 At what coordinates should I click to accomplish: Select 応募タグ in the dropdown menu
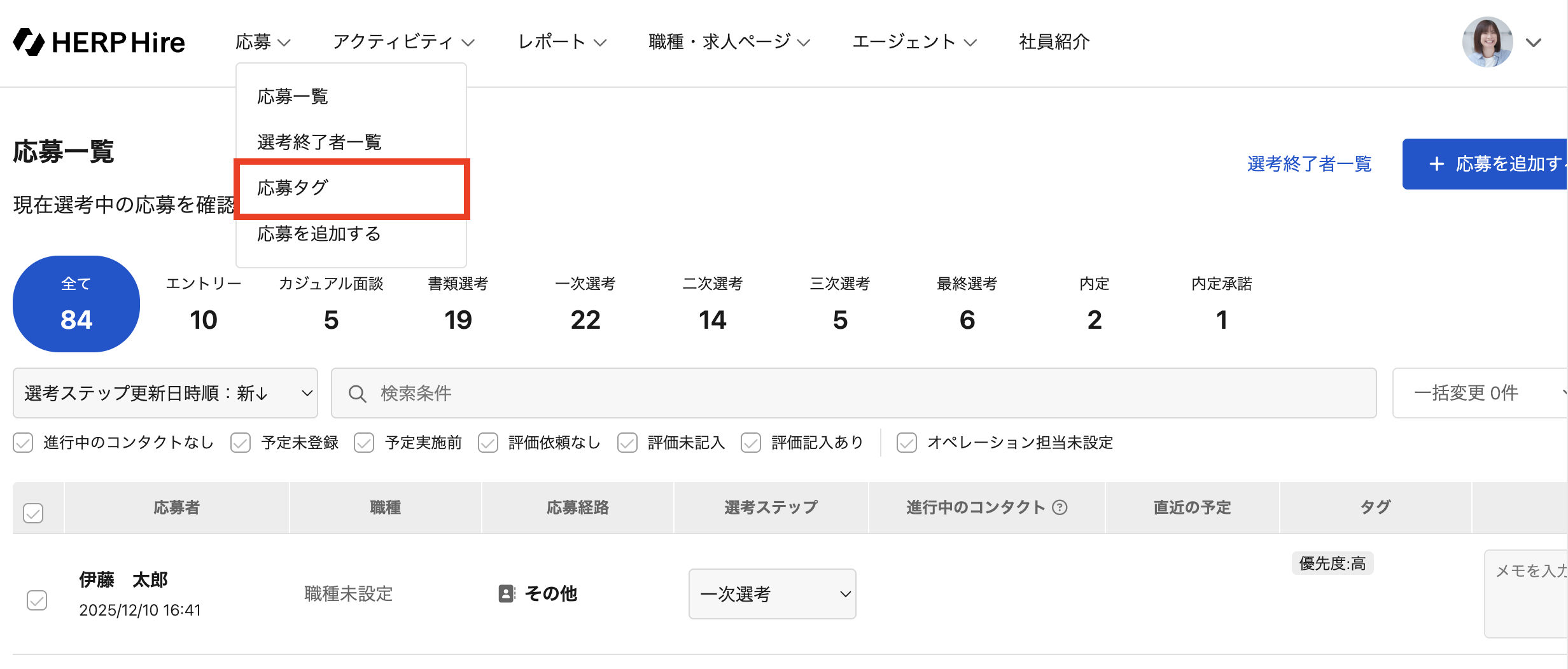(x=351, y=188)
